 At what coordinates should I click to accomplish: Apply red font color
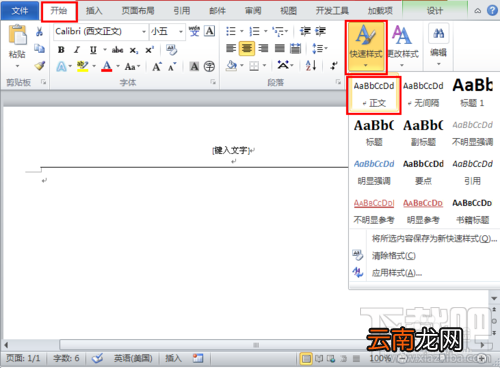[107, 67]
